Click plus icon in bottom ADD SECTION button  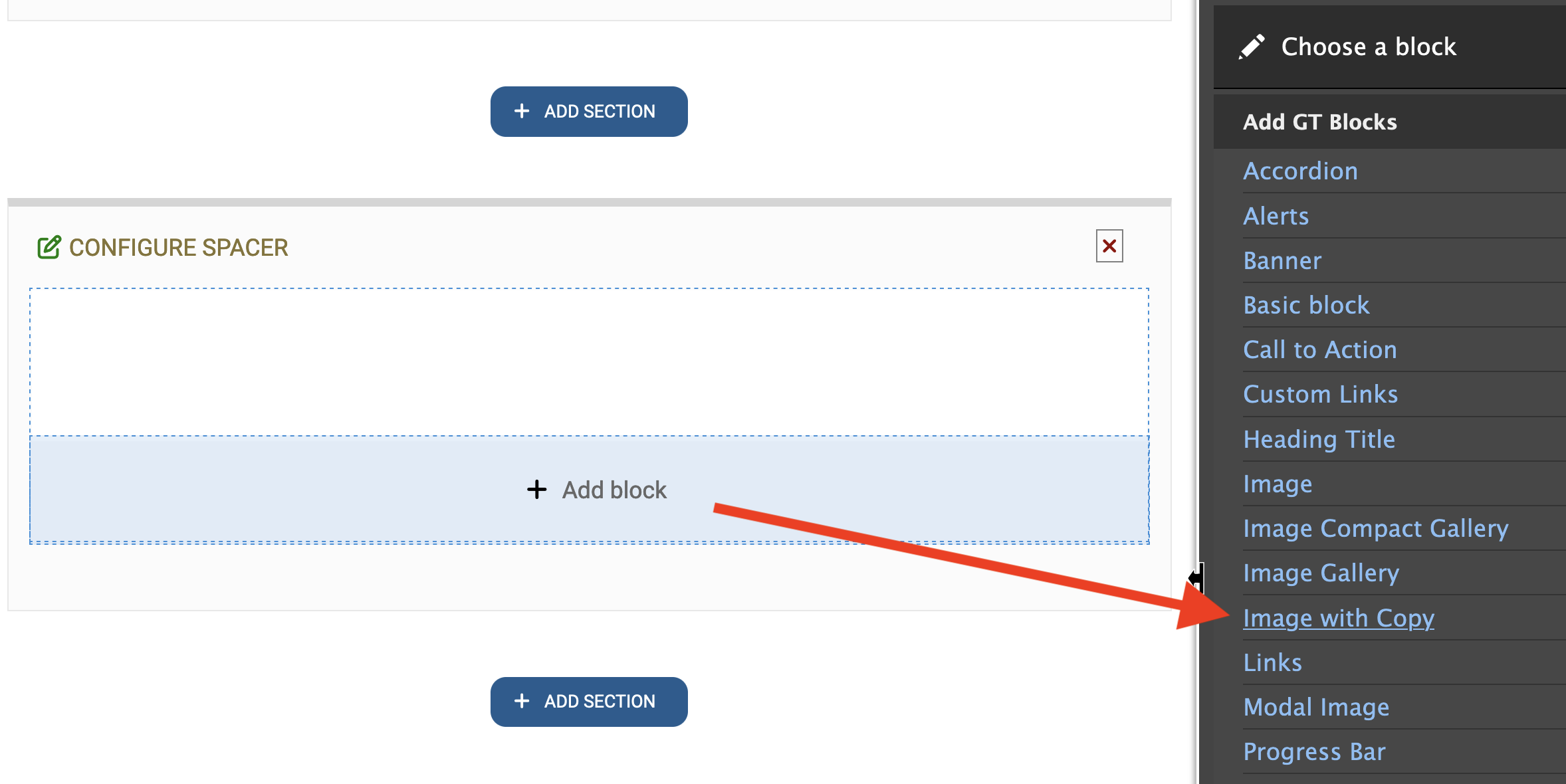(x=522, y=701)
